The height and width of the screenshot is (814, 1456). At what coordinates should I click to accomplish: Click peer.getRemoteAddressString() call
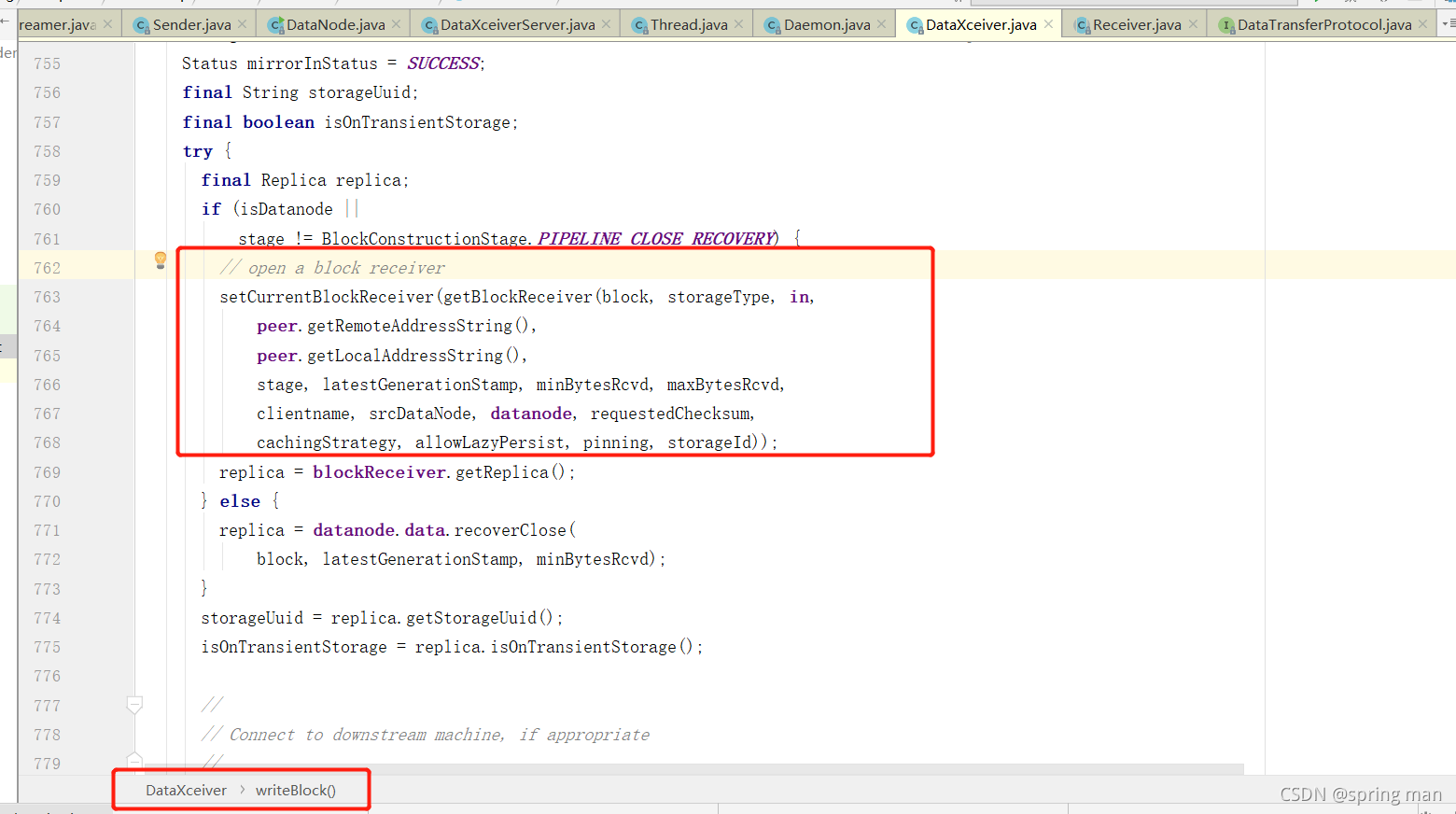392,326
